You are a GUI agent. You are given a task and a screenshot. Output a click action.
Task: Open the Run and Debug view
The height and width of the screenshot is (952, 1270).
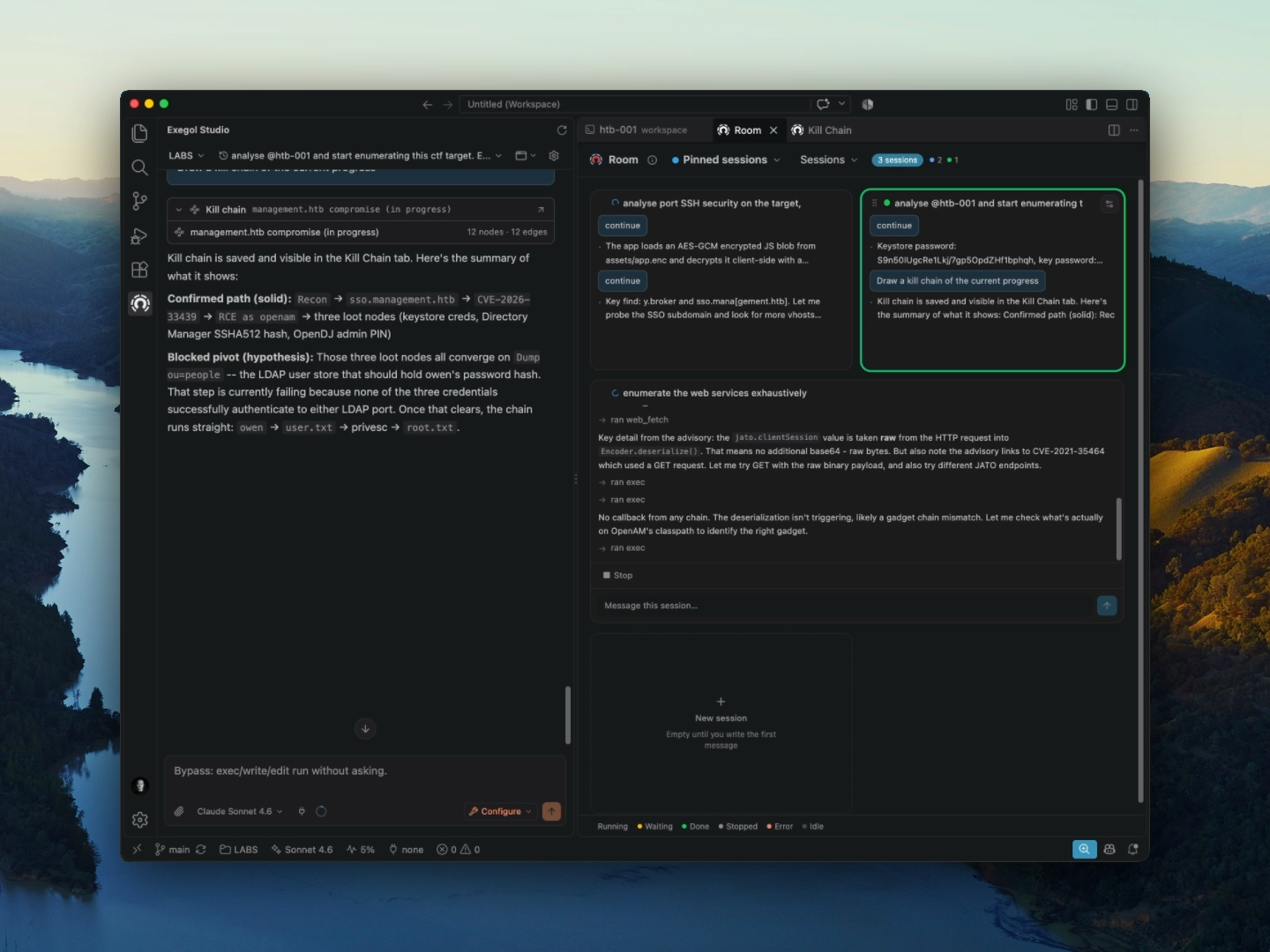click(x=139, y=235)
